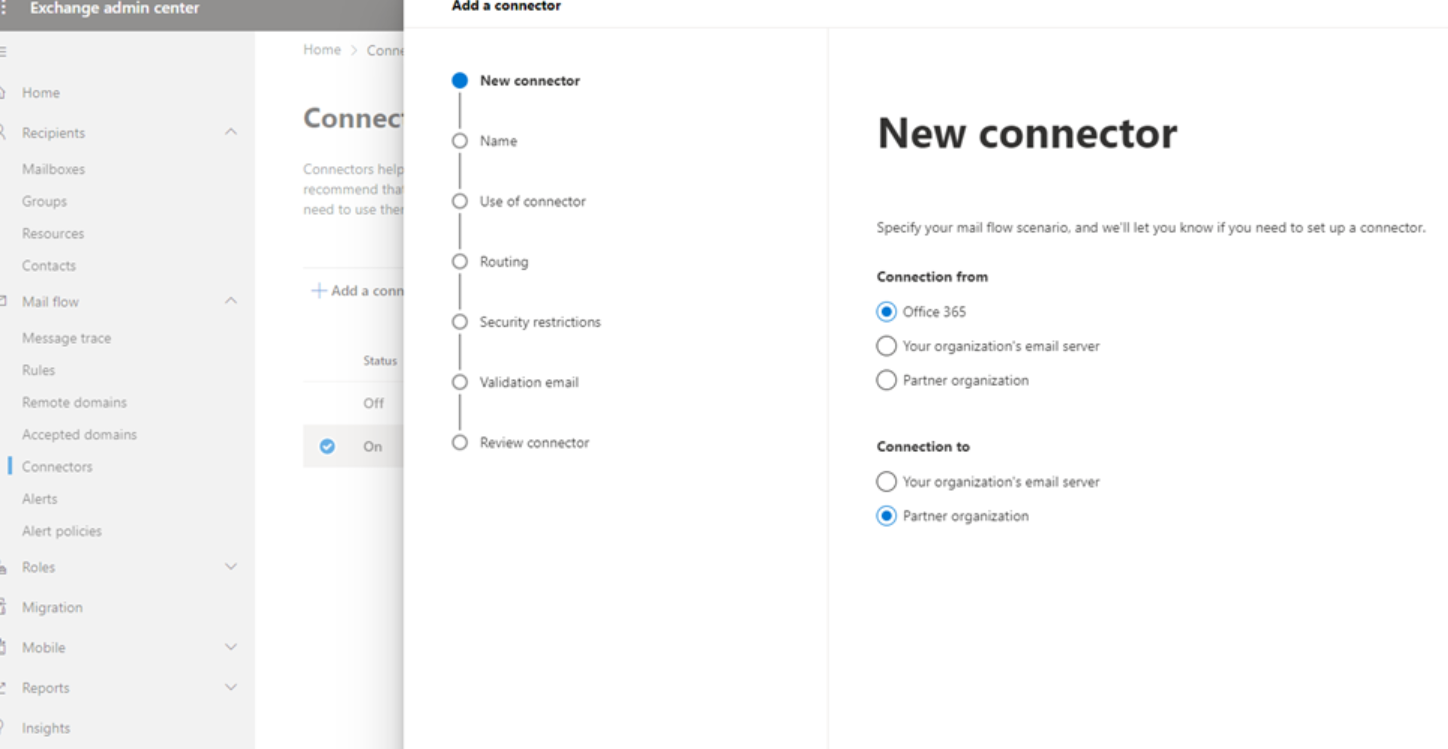Choose Partner organization under Connection from
1448x749 pixels.
point(886,381)
